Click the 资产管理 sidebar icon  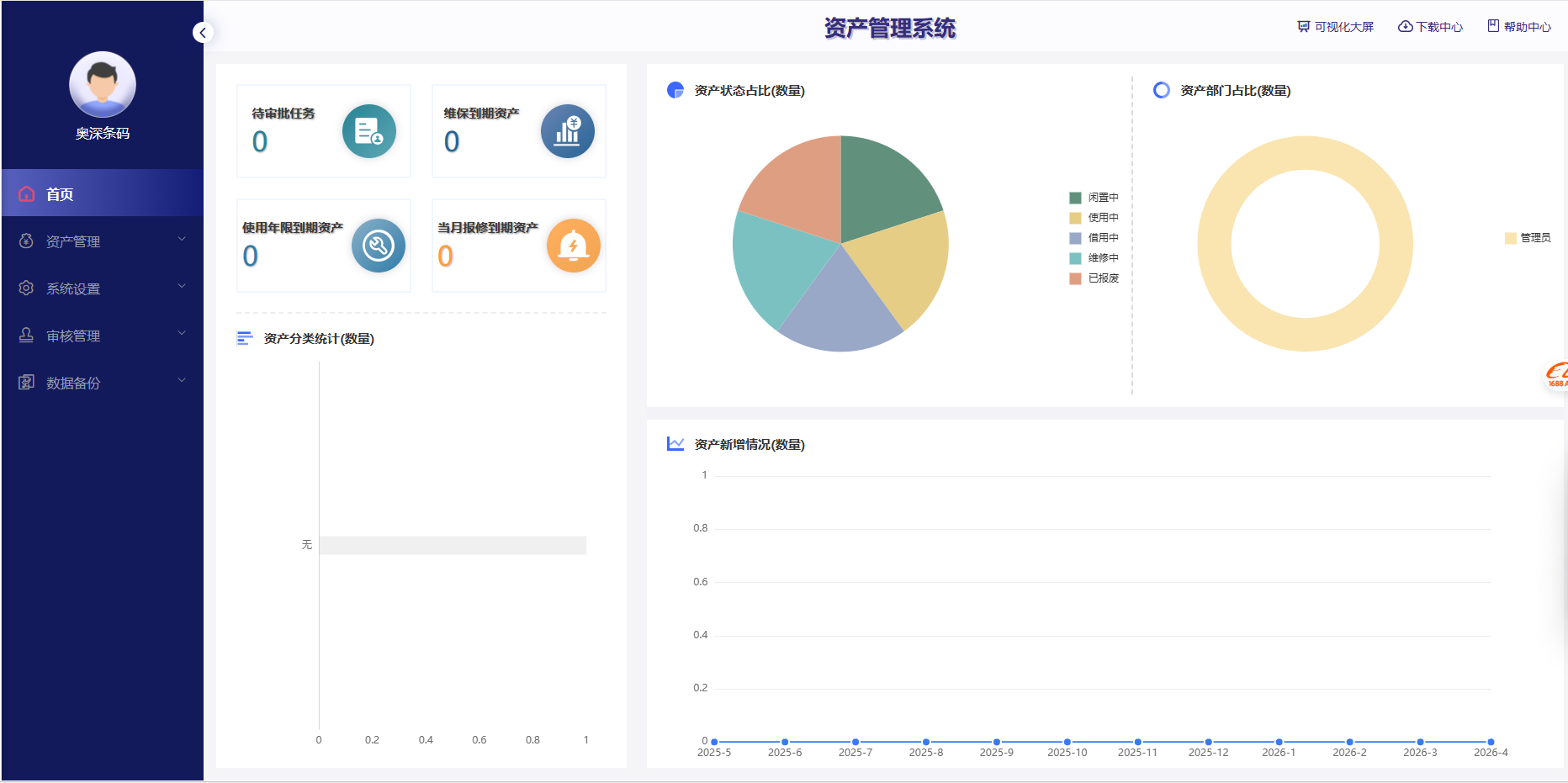[27, 241]
